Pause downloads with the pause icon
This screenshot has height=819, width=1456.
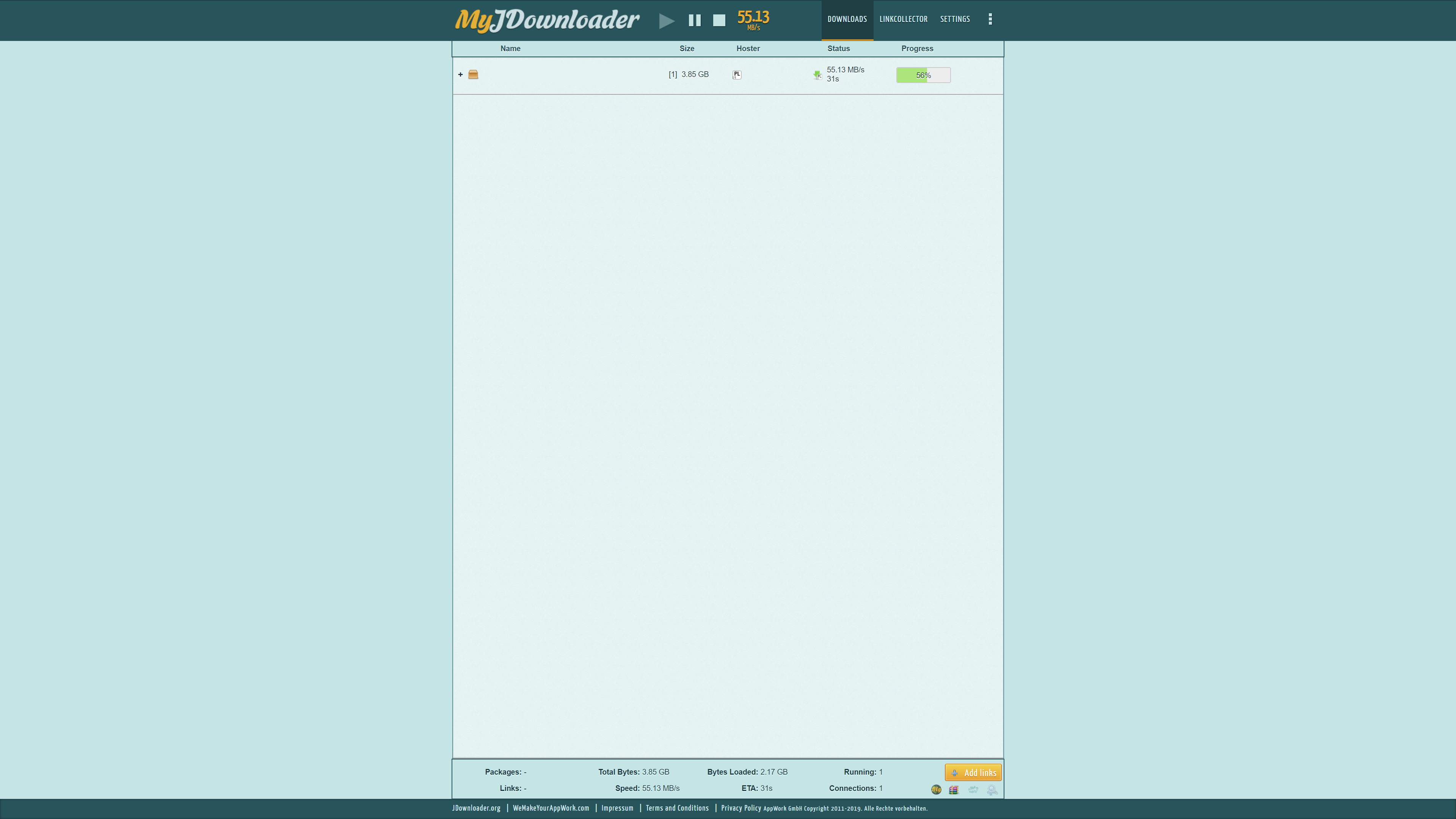(695, 21)
